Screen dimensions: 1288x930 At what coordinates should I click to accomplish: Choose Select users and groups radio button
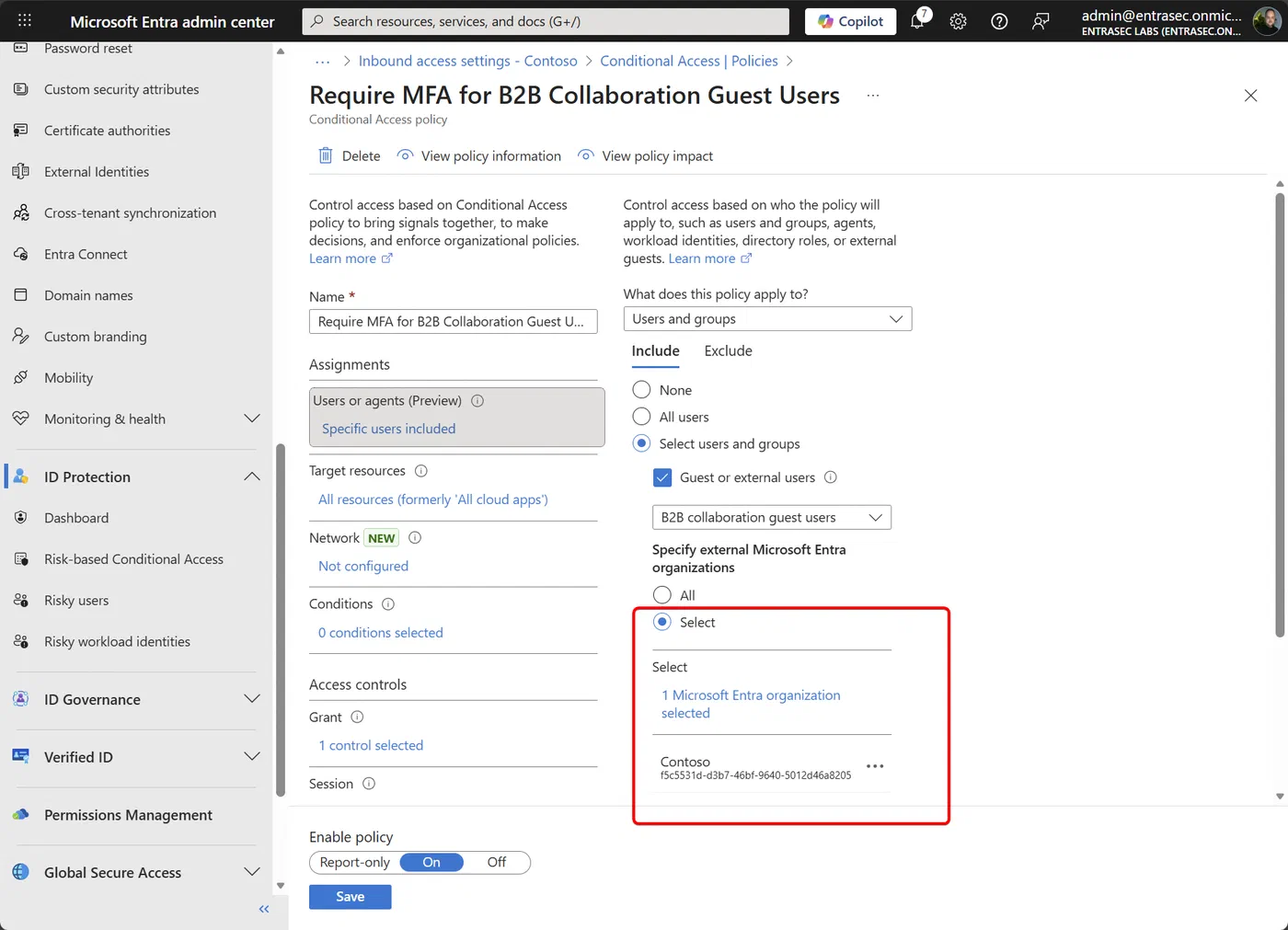pos(642,443)
